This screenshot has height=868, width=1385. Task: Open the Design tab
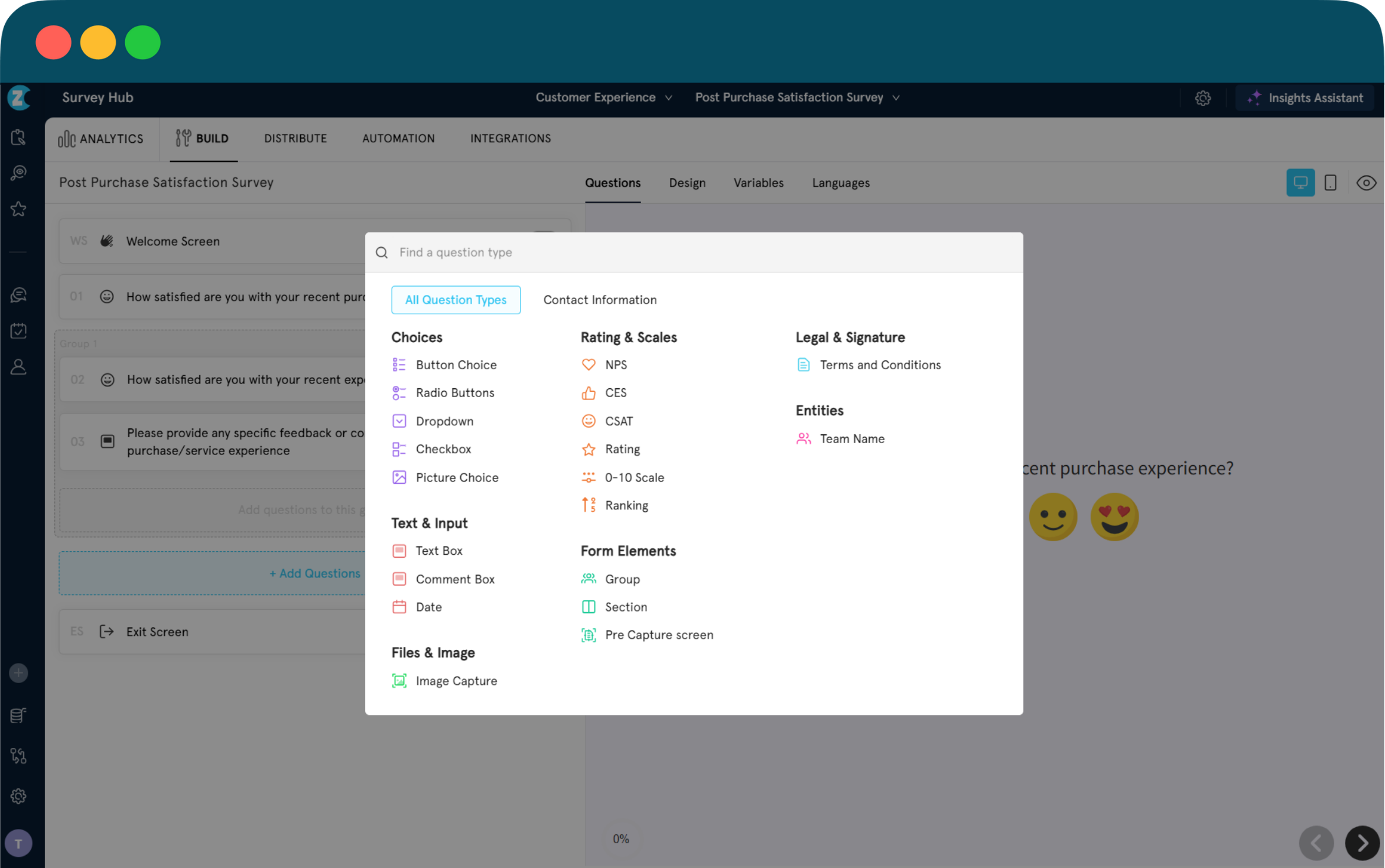(x=687, y=183)
